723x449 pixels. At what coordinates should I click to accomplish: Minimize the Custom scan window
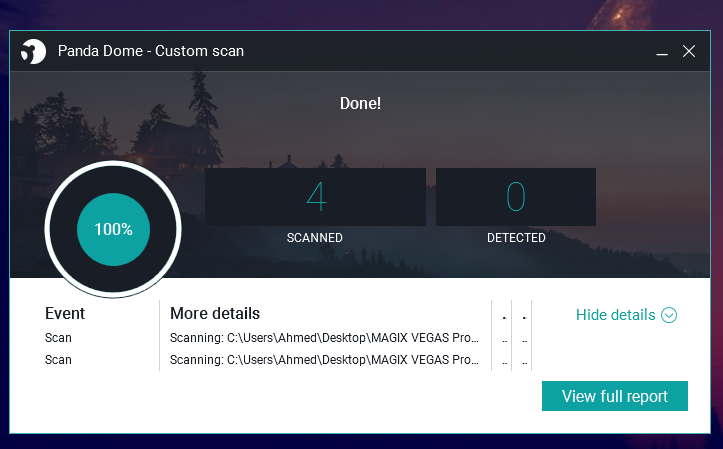pyautogui.click(x=662, y=52)
